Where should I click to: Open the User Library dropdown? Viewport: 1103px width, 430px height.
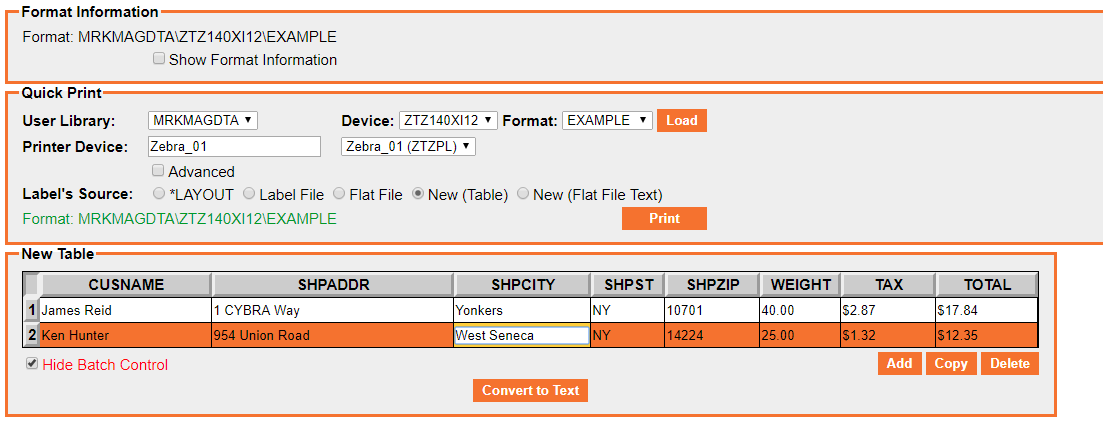(203, 120)
